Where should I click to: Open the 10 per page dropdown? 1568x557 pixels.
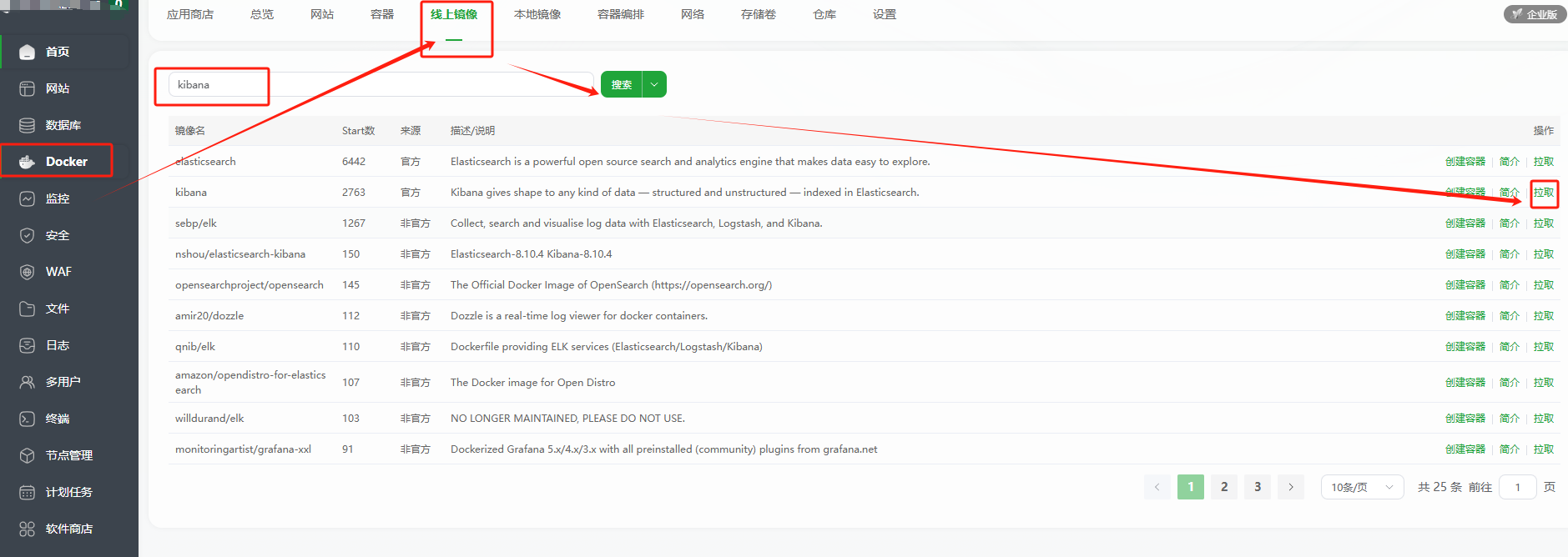pos(1363,487)
